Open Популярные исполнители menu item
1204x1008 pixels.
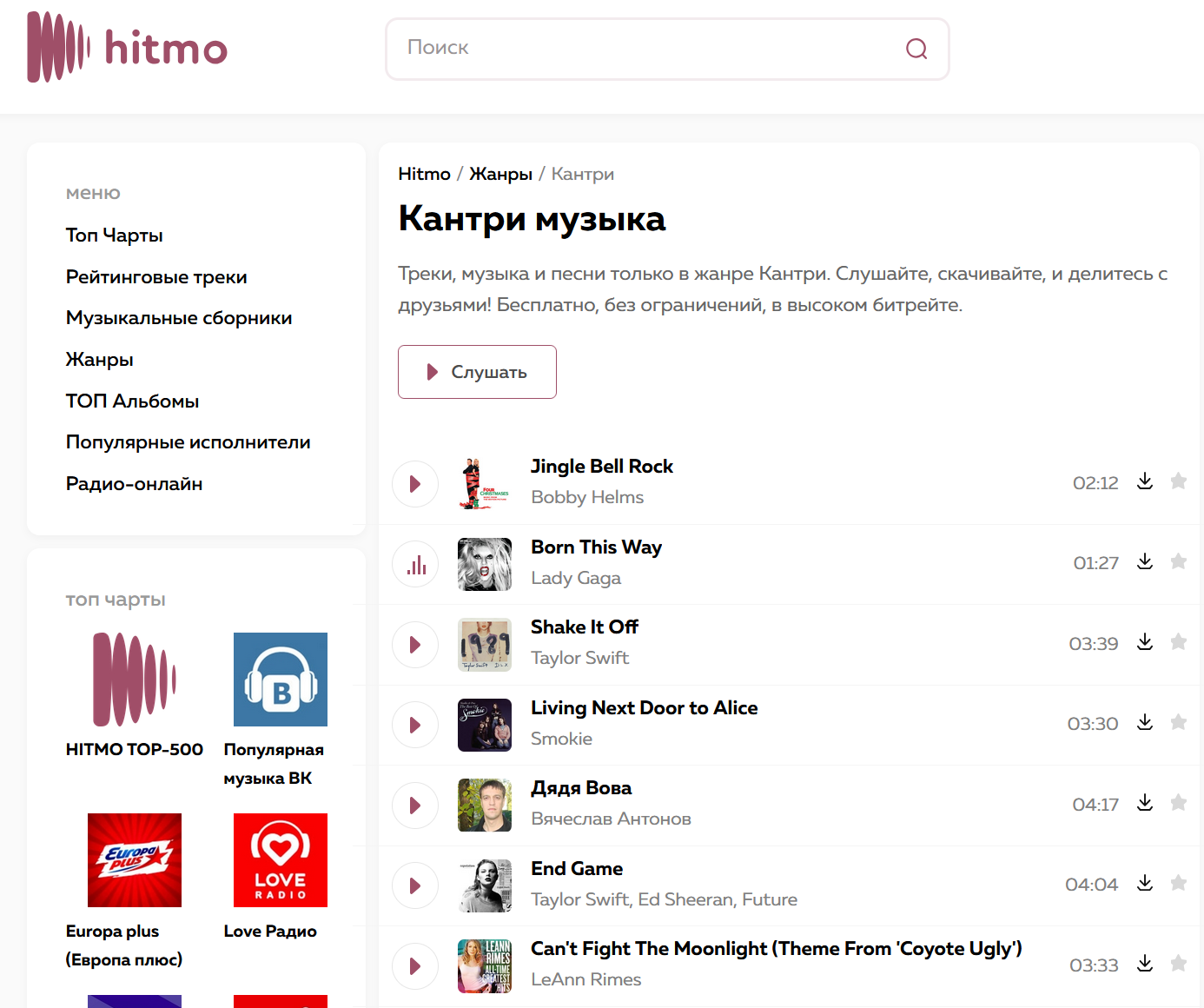point(189,442)
